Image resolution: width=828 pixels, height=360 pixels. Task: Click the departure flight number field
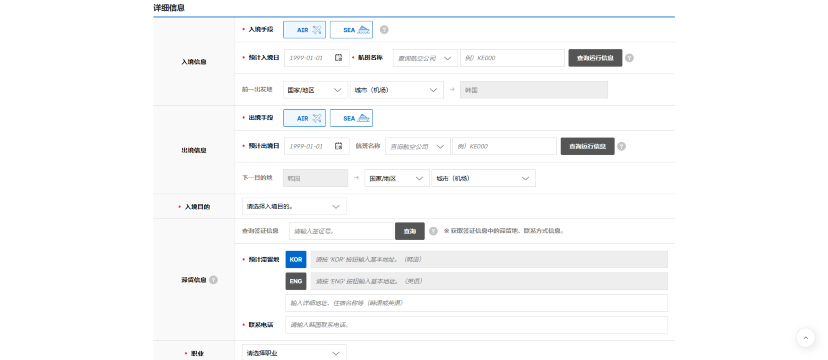pos(504,146)
